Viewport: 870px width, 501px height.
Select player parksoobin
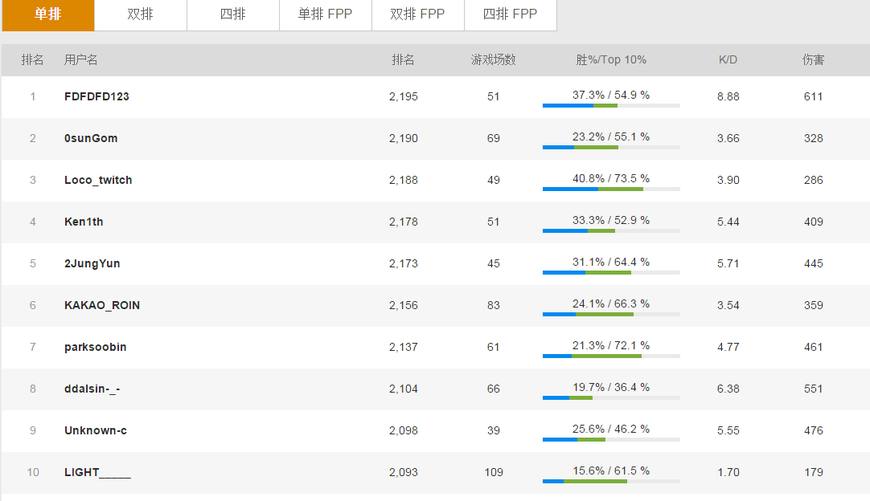[x=95, y=347]
